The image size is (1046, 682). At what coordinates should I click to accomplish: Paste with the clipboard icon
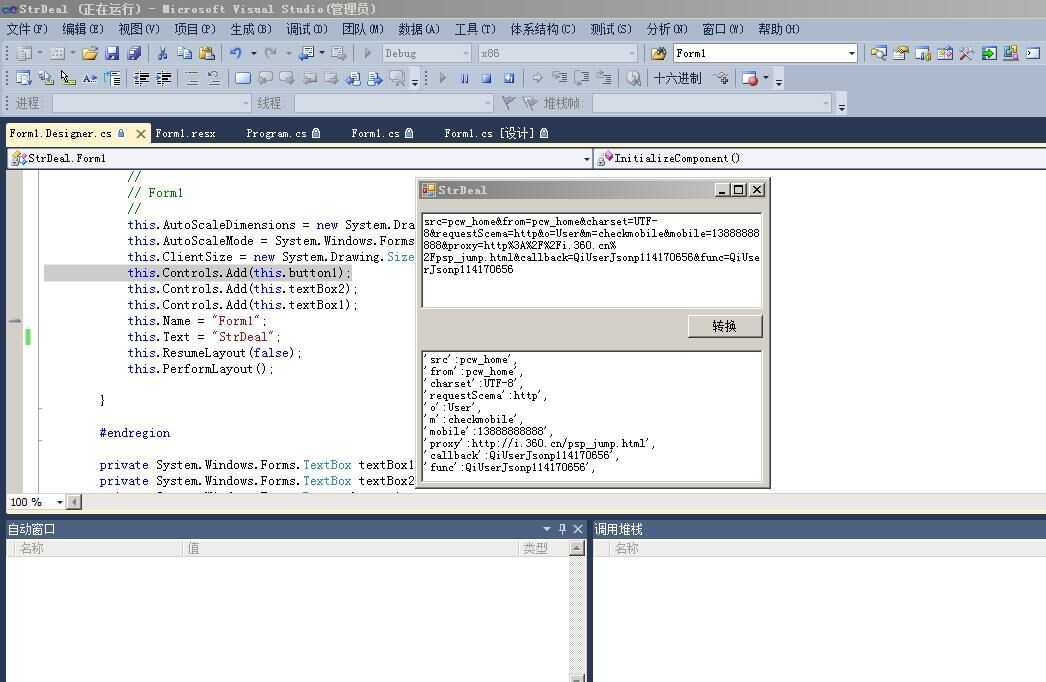(x=207, y=53)
